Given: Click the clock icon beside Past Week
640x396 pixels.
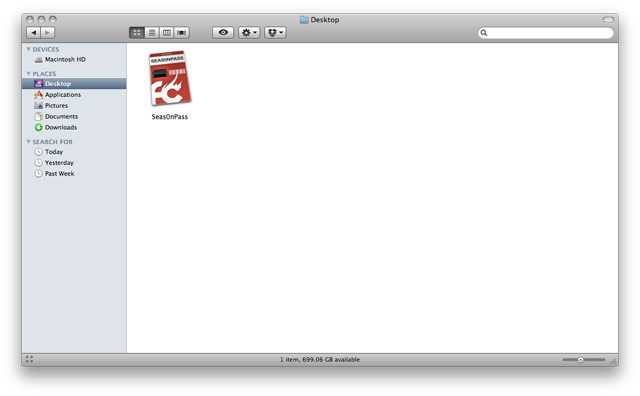Looking at the screenshot, I should click(38, 174).
